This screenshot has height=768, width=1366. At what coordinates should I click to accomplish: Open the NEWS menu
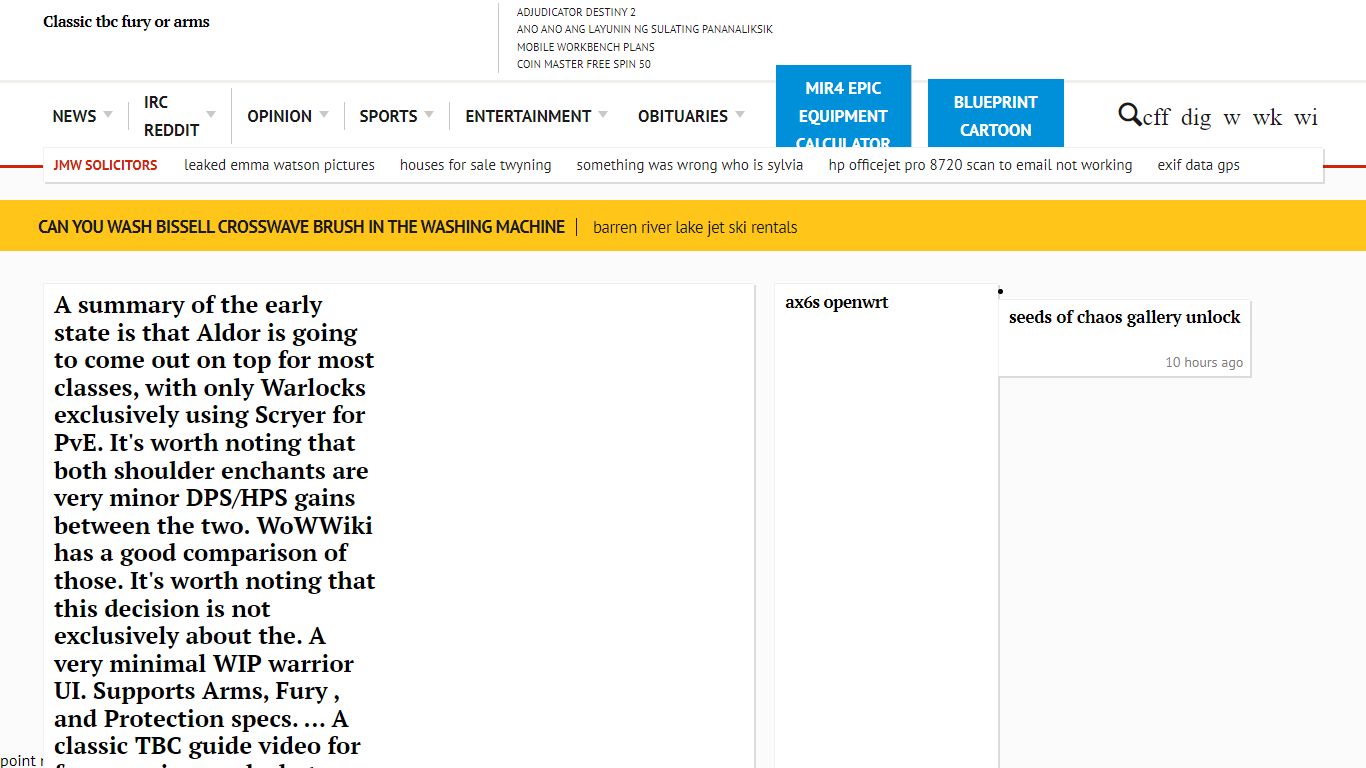[74, 116]
